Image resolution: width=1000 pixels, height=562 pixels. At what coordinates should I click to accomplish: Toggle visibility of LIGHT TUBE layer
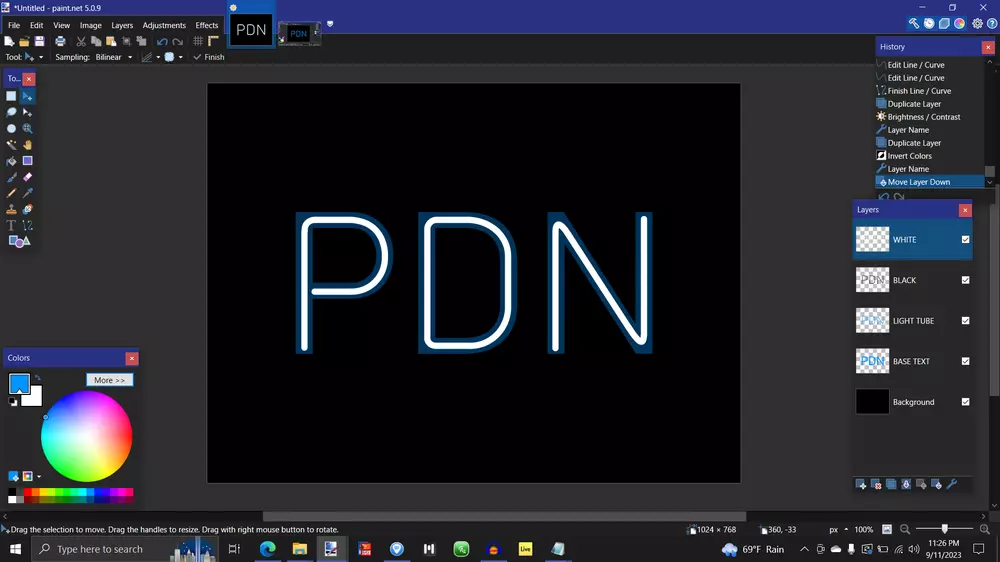click(x=966, y=320)
